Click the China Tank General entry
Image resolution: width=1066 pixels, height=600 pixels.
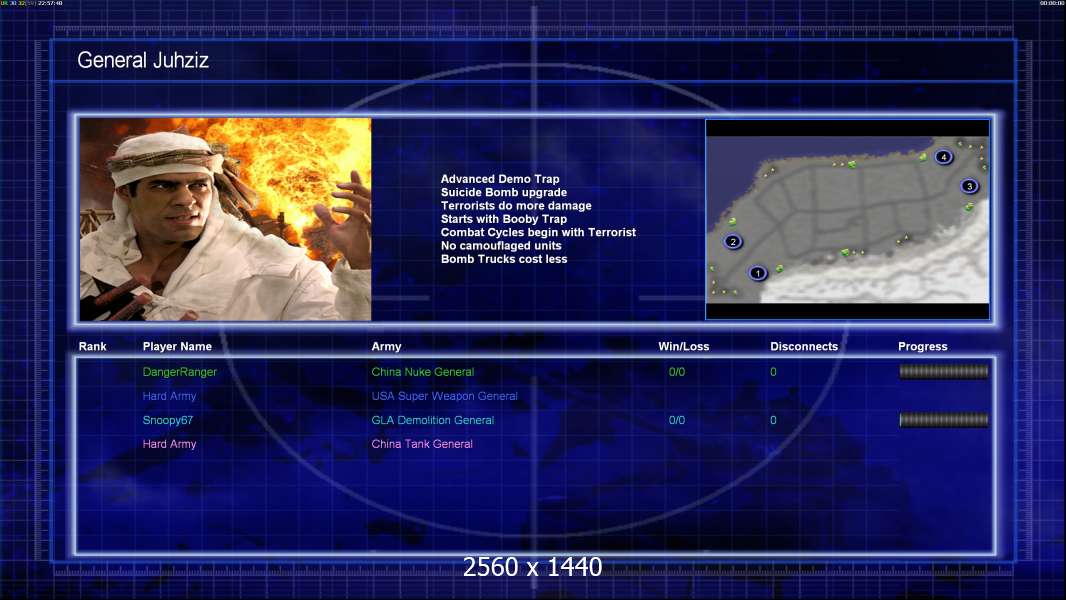(422, 444)
